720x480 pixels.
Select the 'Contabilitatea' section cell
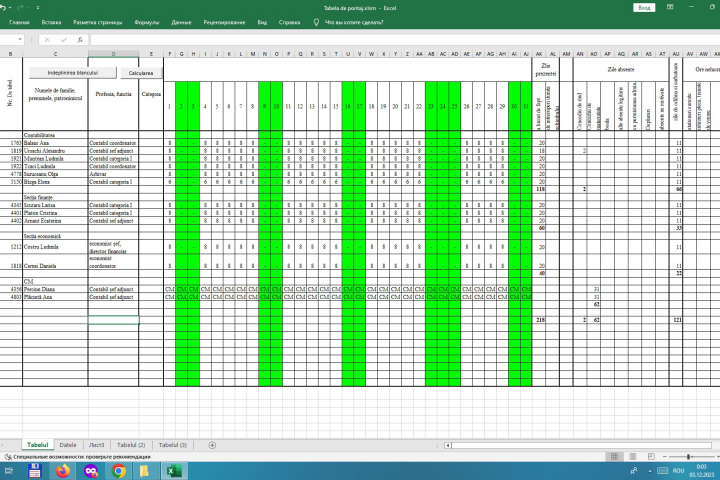coord(55,135)
